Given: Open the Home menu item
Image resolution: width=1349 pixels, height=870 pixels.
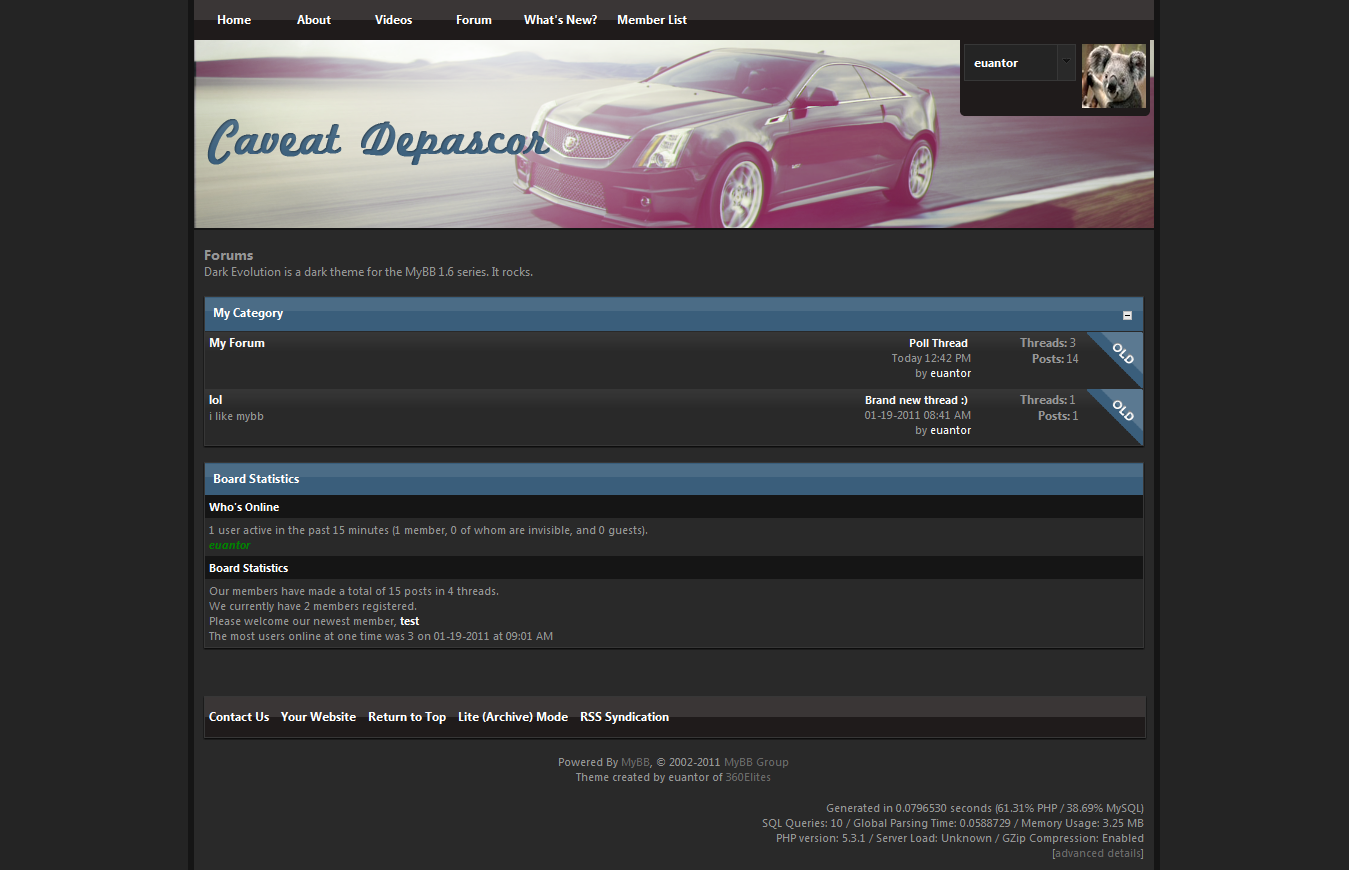Looking at the screenshot, I should pyautogui.click(x=234, y=20).
